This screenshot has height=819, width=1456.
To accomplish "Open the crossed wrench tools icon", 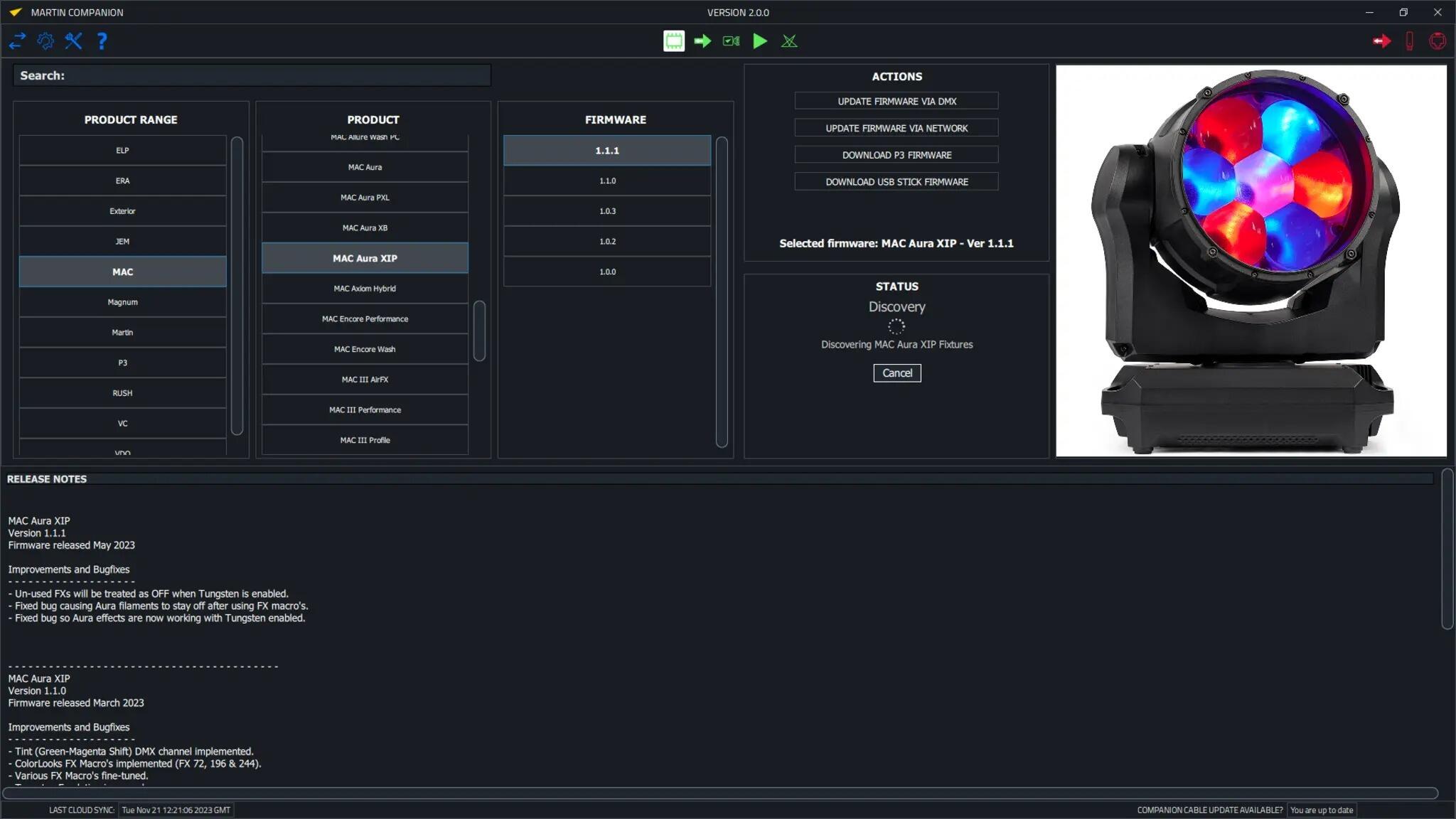I will coord(73,41).
